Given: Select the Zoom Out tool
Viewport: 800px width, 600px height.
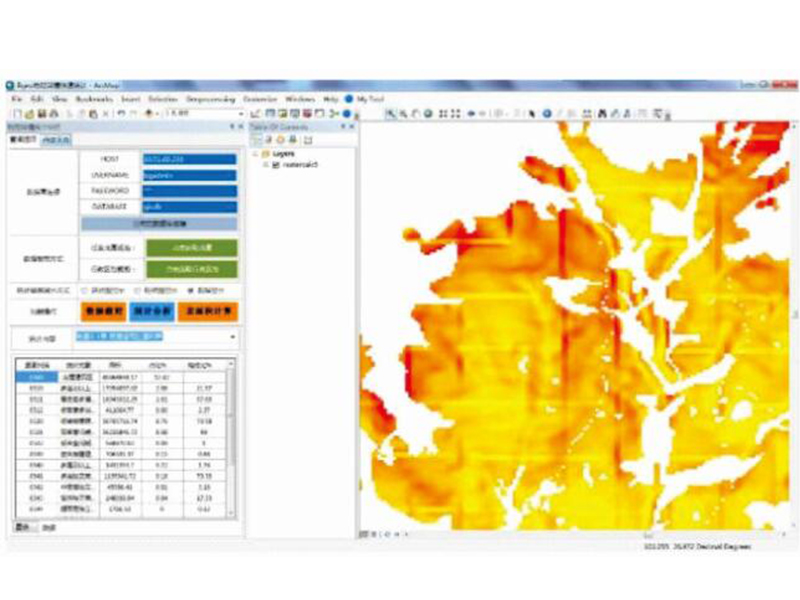Looking at the screenshot, I should pyautogui.click(x=403, y=113).
